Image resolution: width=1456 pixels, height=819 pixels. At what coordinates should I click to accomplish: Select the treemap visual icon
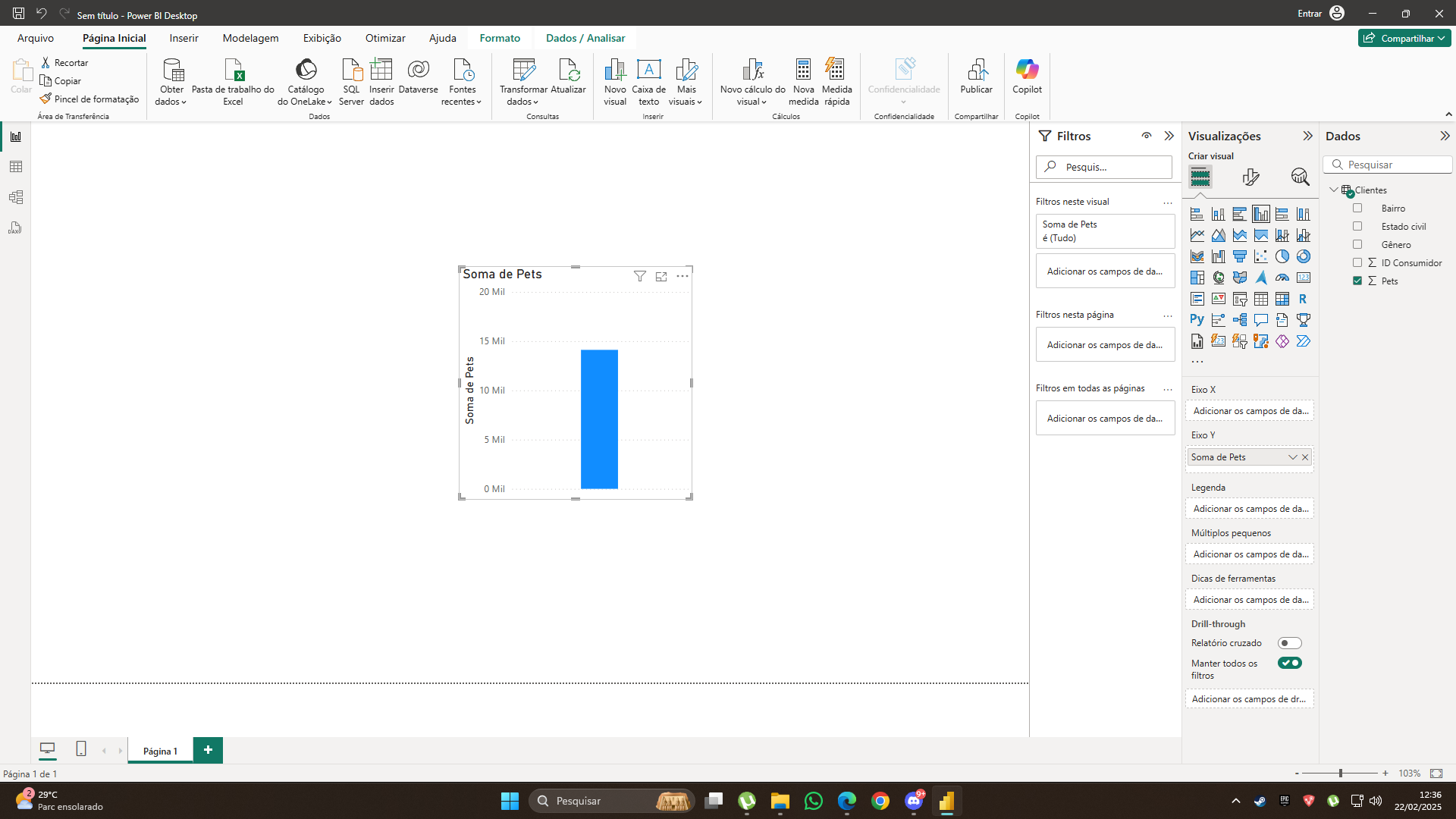click(x=1197, y=278)
